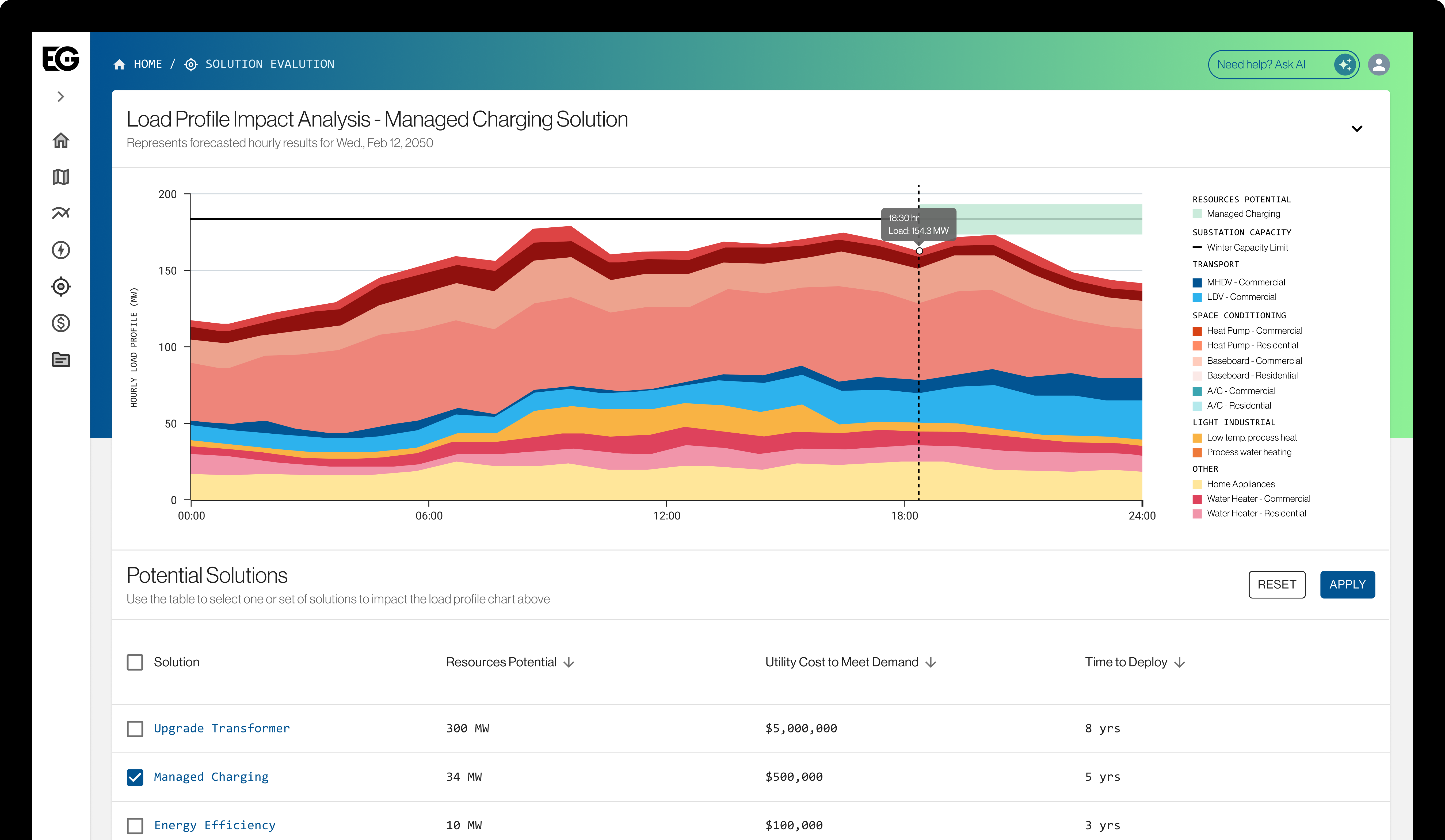Sort by Resources Potential column arrow
The width and height of the screenshot is (1445, 840).
click(569, 662)
